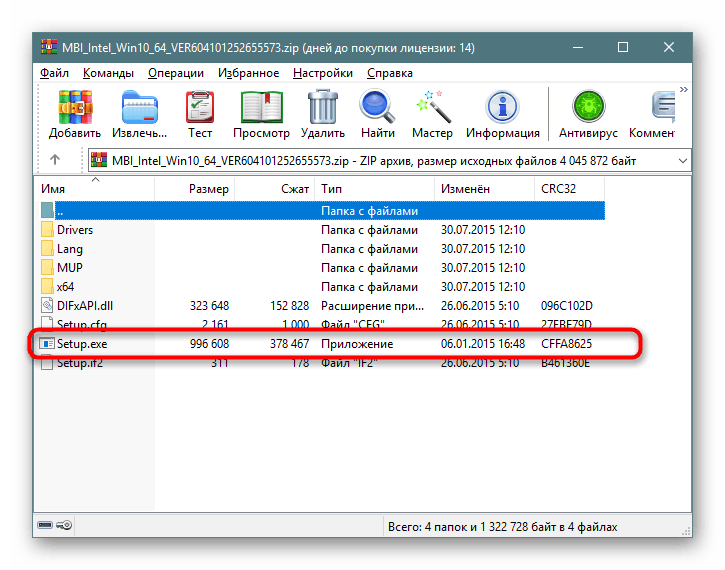
Task: Click the WinRAR icon in address bar
Action: click(99, 160)
